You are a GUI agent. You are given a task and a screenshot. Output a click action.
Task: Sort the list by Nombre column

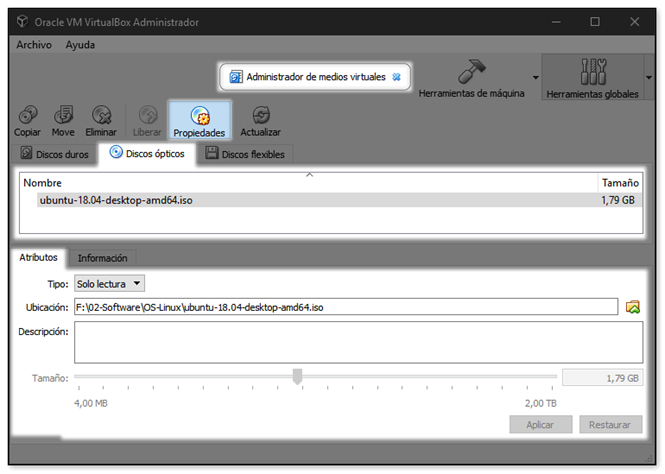(x=310, y=183)
